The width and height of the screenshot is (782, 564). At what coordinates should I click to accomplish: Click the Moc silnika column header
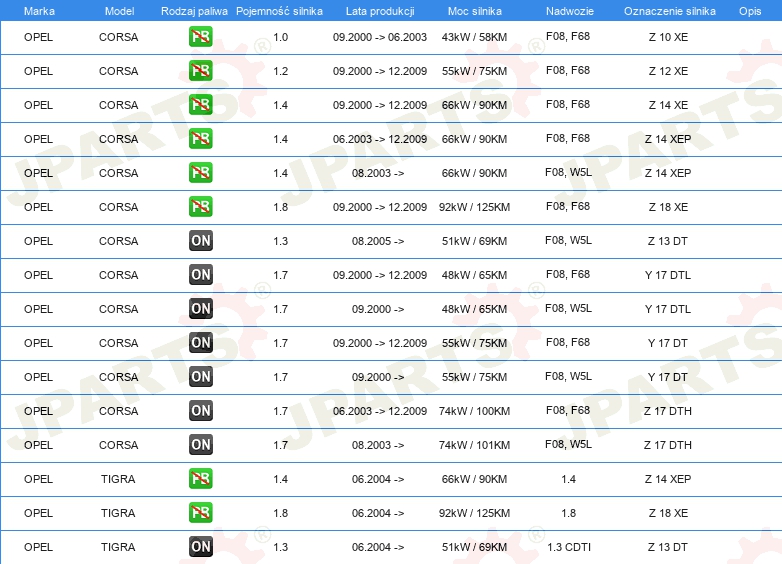tap(475, 11)
